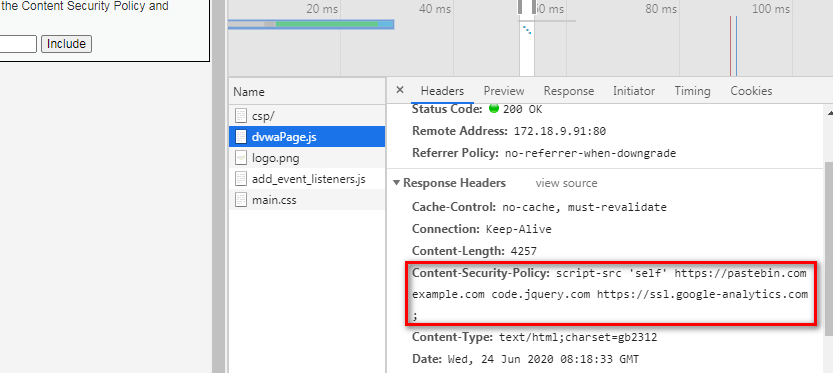Open the Cookies tab

tap(751, 91)
